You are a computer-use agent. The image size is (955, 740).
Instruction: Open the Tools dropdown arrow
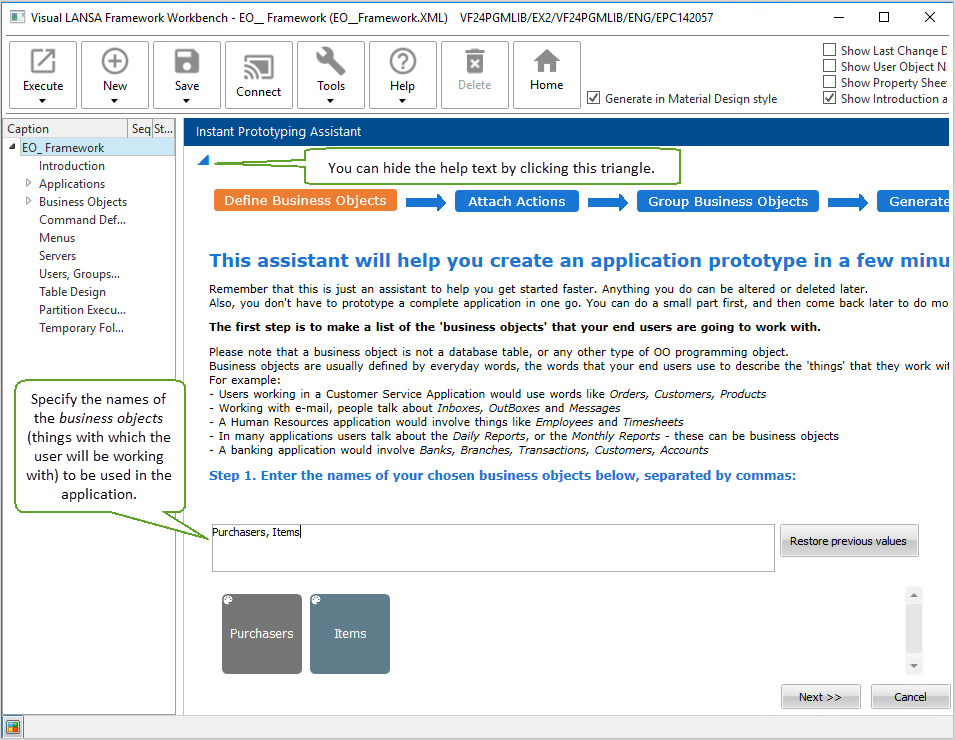click(331, 100)
